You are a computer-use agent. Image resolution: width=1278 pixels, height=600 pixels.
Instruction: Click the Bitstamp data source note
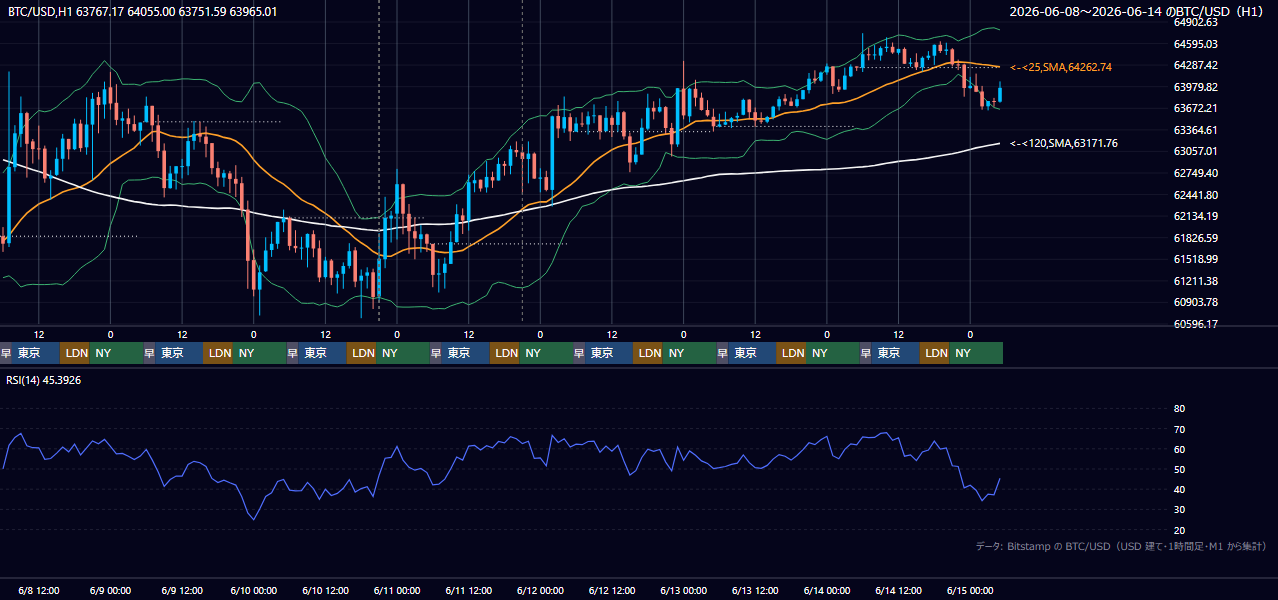pyautogui.click(x=1121, y=546)
